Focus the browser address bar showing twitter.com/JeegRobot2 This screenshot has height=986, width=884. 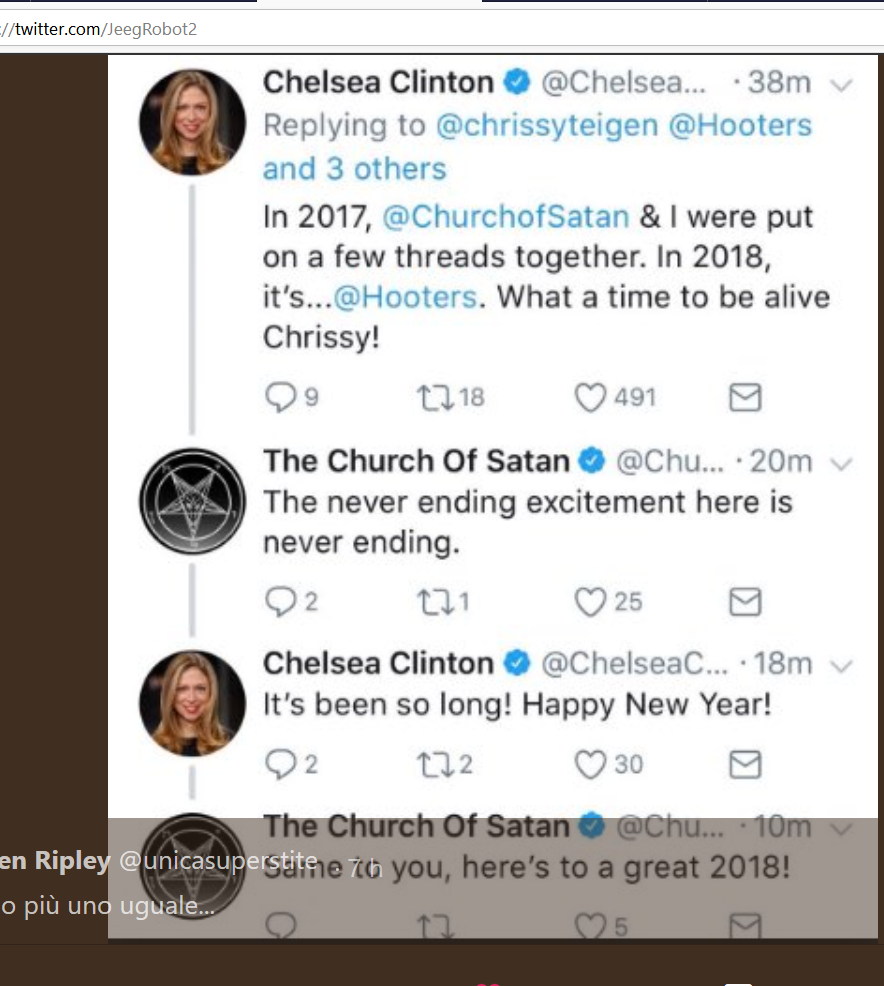(x=400, y=29)
